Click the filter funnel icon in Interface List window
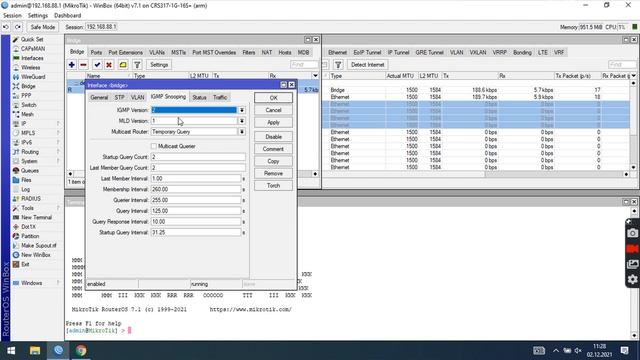The width and height of the screenshot is (640, 360). (x=338, y=64)
